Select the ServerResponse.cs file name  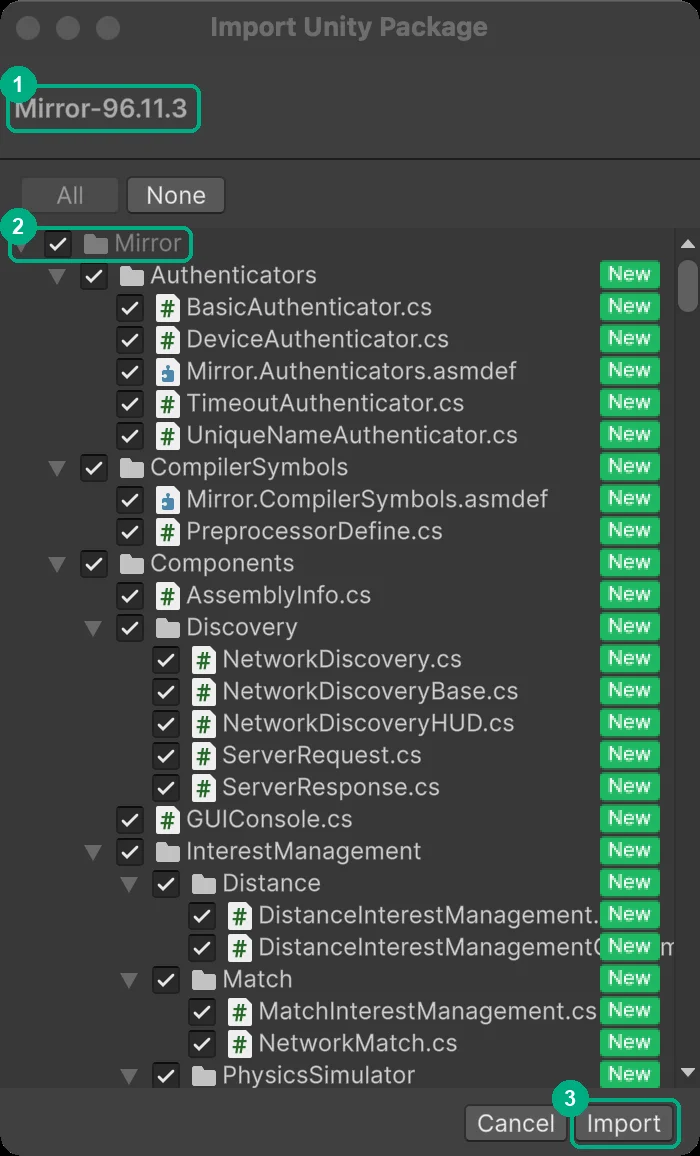click(331, 787)
